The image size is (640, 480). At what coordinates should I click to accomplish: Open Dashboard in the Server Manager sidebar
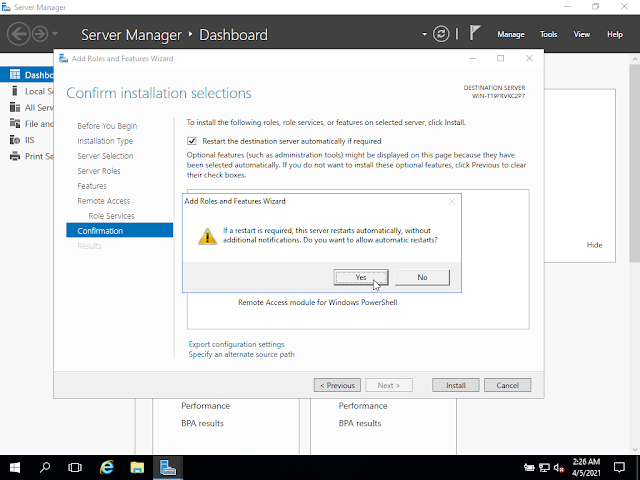pos(27,75)
